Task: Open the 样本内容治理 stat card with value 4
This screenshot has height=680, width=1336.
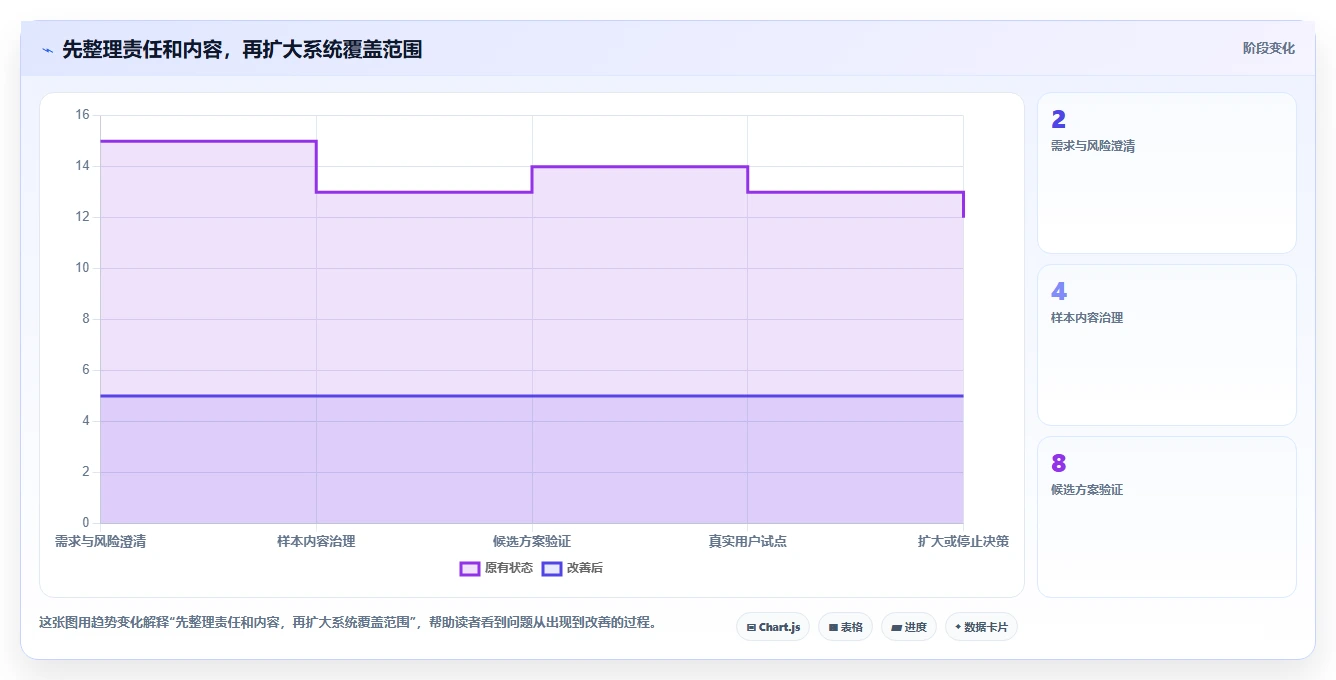Action: point(1167,345)
